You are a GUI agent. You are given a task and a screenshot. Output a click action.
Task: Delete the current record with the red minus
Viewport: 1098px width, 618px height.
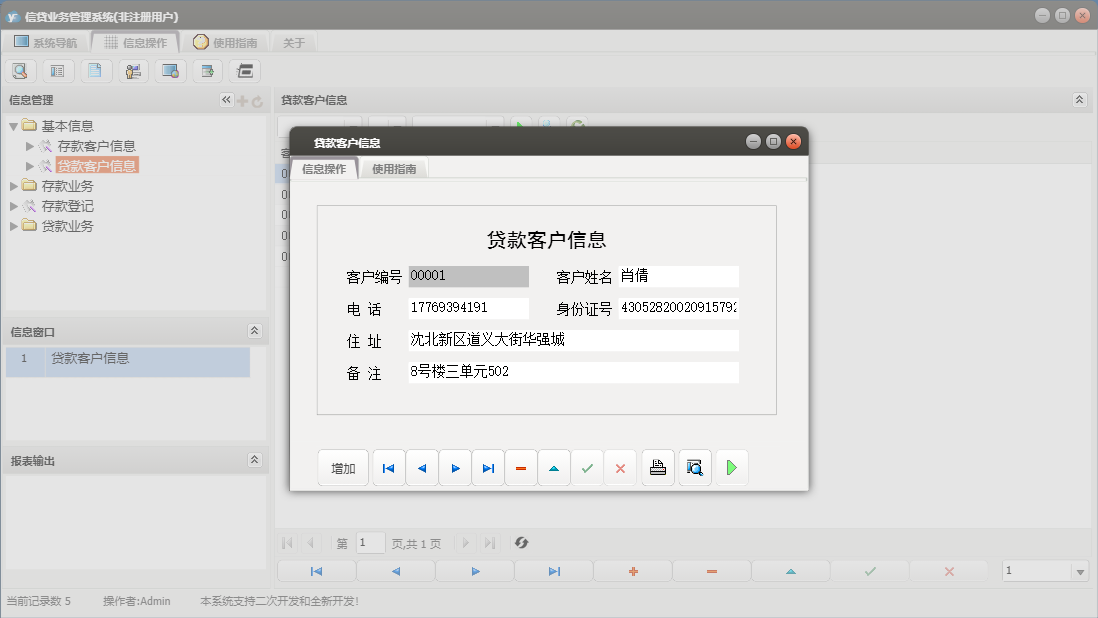point(521,467)
